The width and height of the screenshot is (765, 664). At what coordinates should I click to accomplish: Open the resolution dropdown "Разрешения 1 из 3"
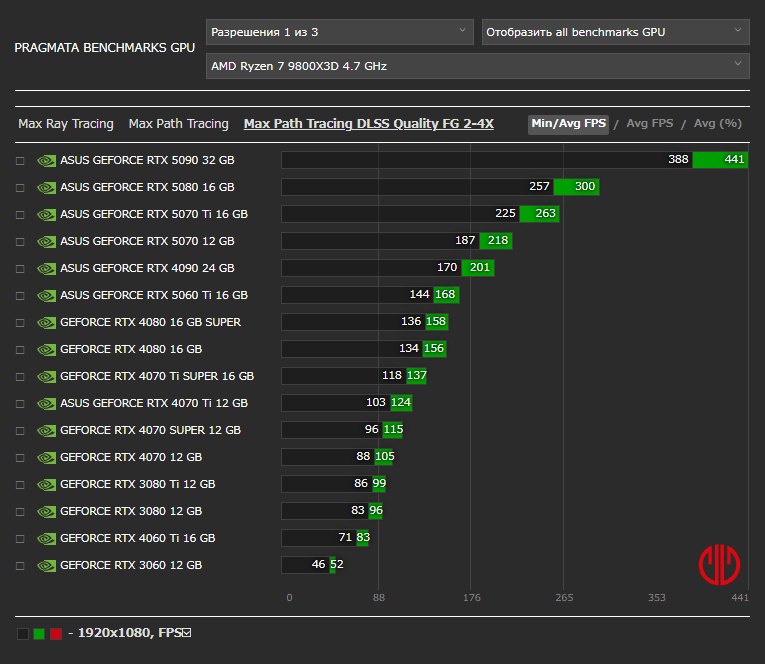point(339,32)
